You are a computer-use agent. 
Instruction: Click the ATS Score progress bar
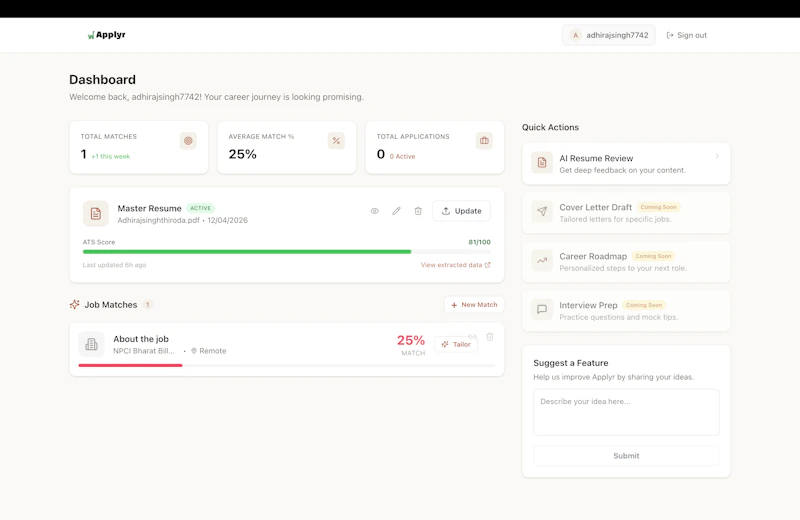pyautogui.click(x=286, y=252)
